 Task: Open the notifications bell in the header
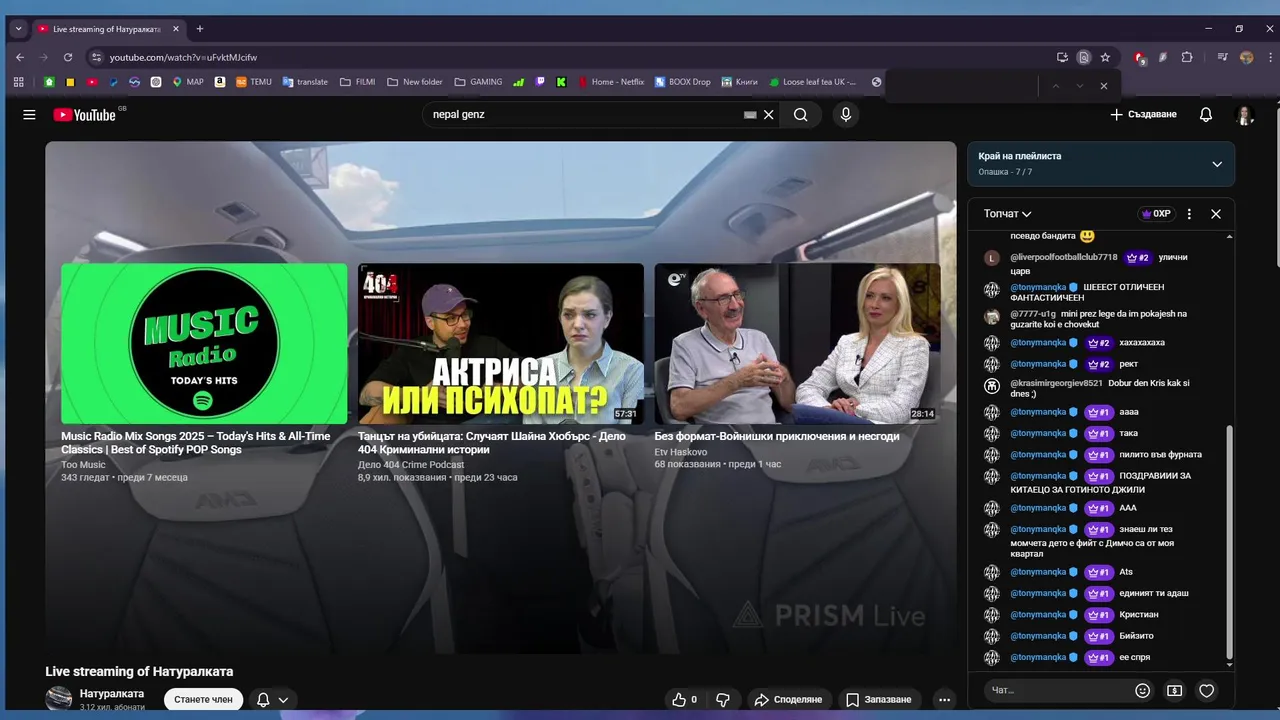[1206, 115]
